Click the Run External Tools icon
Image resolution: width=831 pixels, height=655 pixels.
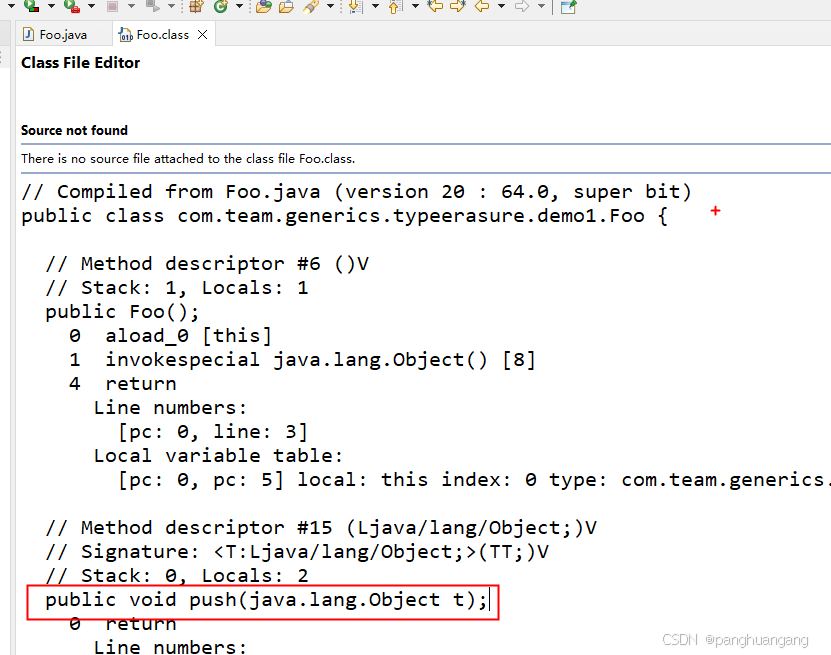[72, 6]
